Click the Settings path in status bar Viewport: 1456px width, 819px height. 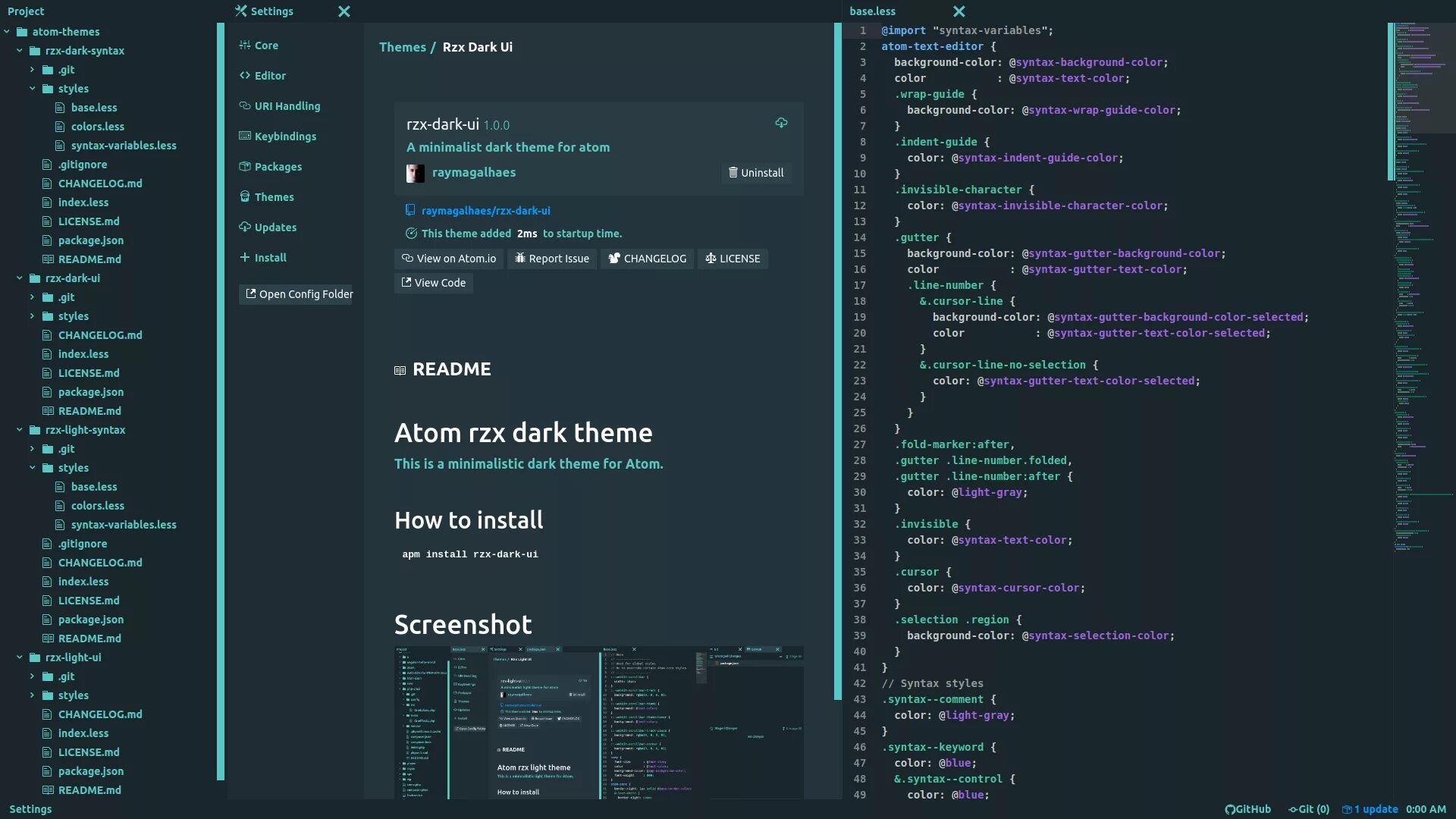(x=30, y=809)
